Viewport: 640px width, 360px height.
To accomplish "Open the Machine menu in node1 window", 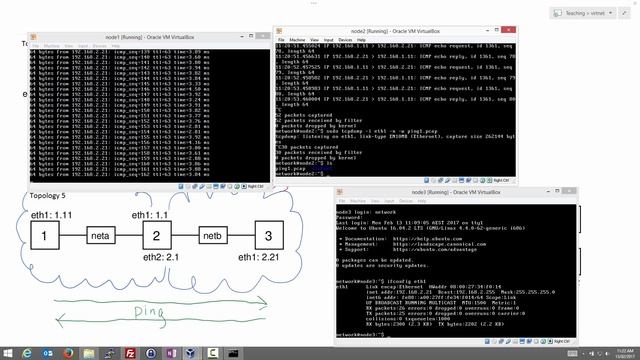I will click(x=52, y=46).
